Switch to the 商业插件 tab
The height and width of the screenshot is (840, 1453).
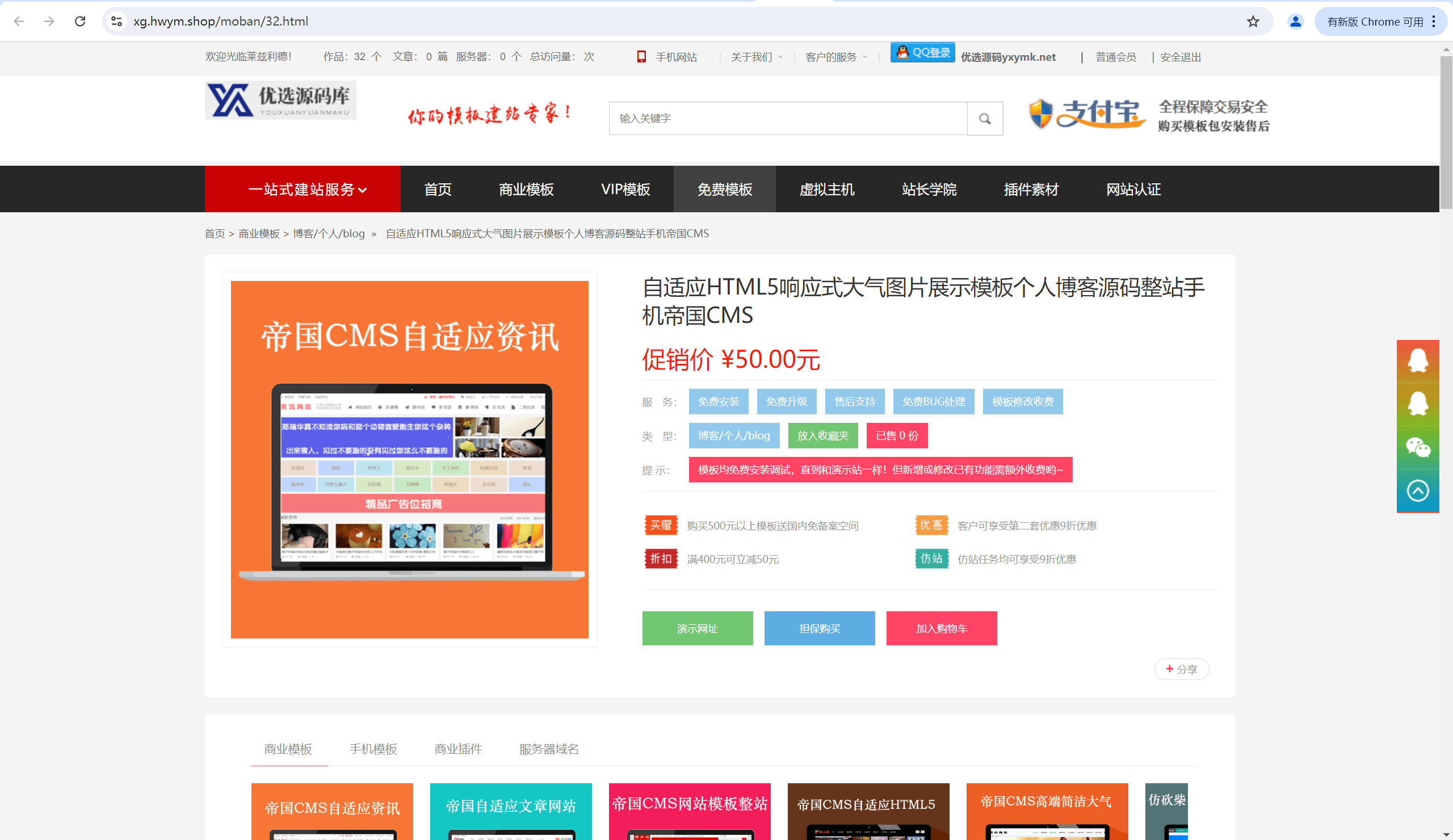click(x=459, y=749)
